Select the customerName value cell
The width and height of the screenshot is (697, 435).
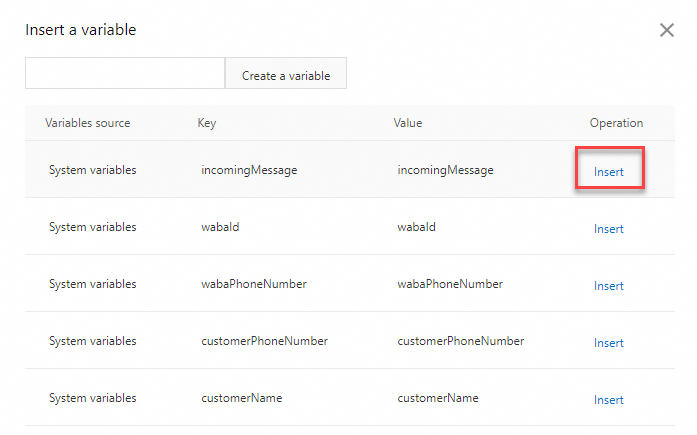tap(438, 398)
